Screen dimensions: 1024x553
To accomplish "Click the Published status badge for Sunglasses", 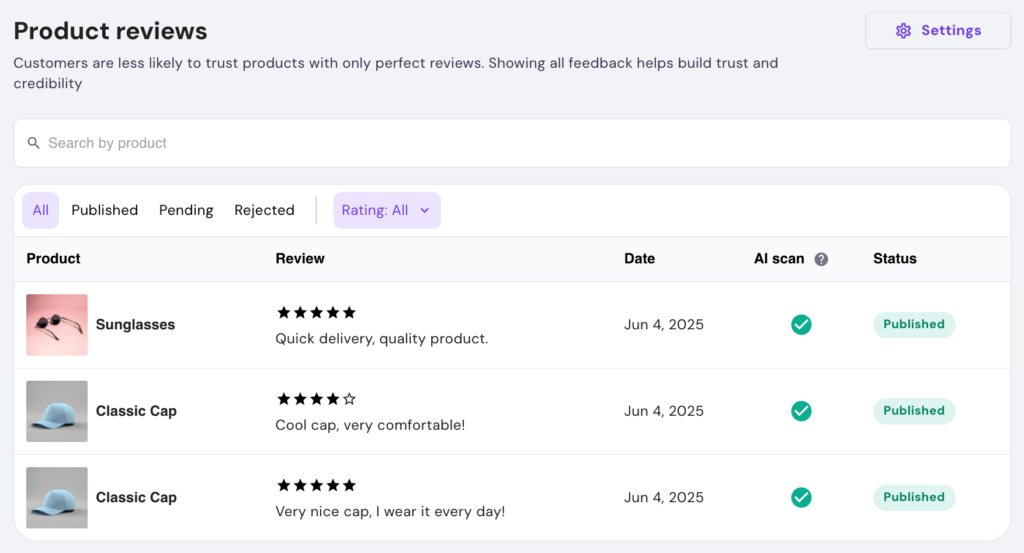I will click(913, 324).
